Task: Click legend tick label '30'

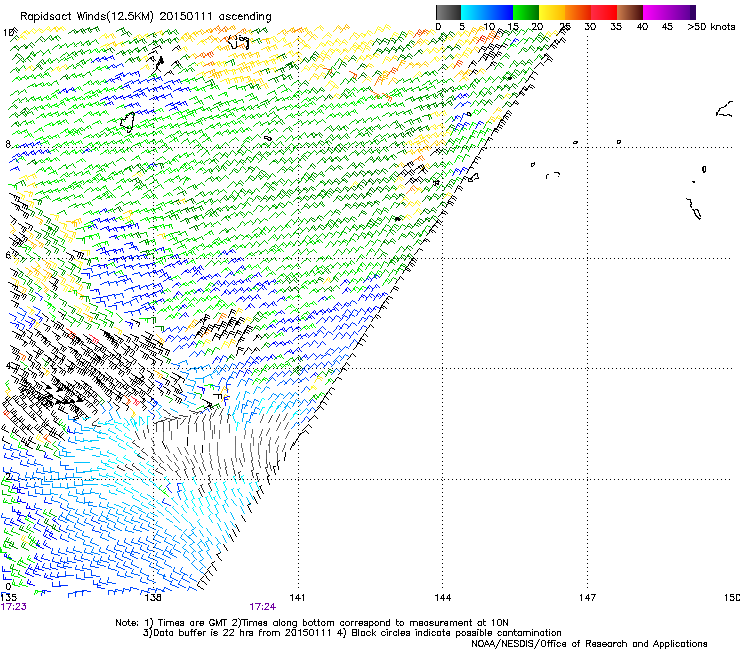Action: click(590, 27)
